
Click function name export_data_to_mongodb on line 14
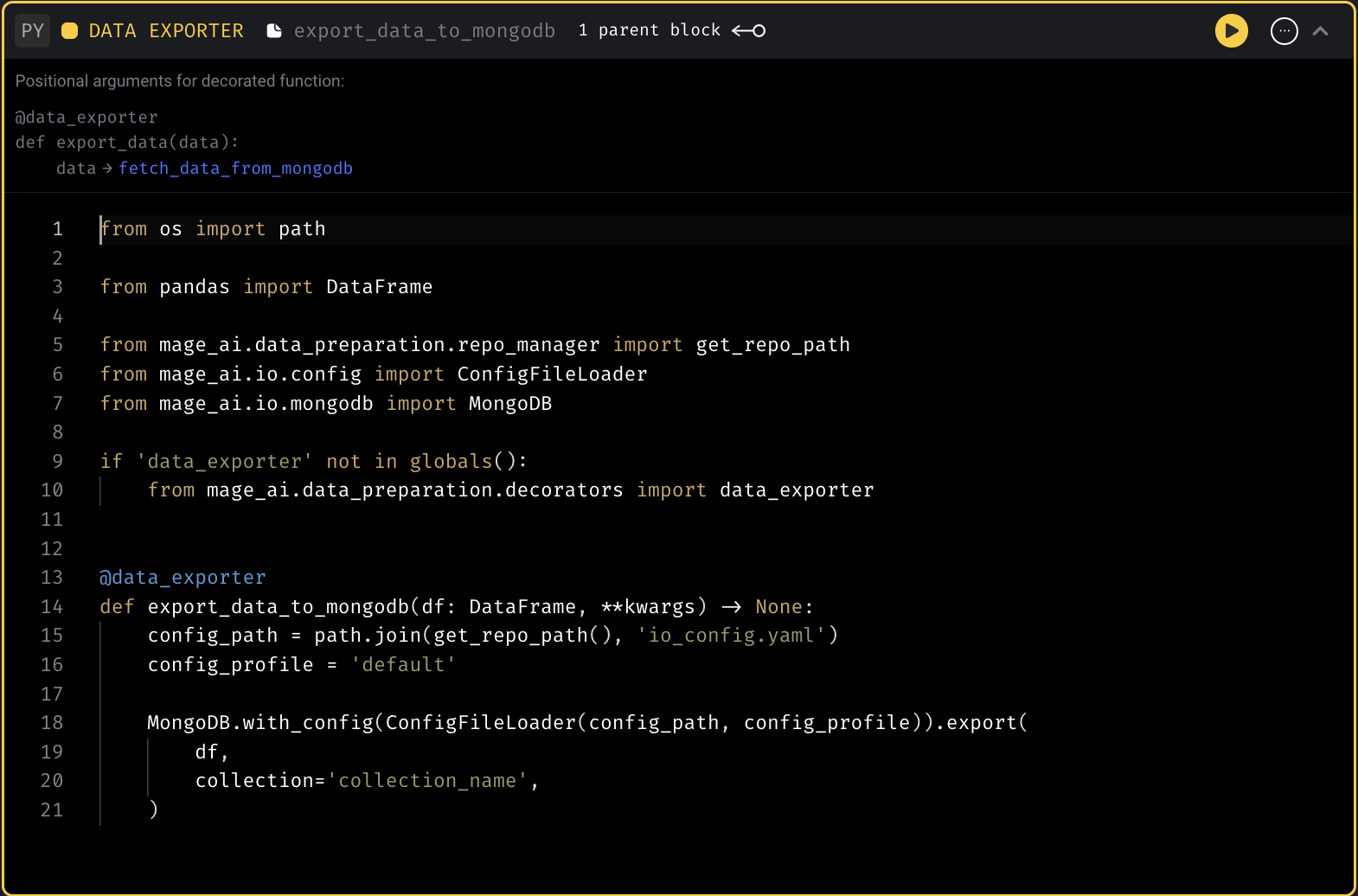click(x=278, y=607)
